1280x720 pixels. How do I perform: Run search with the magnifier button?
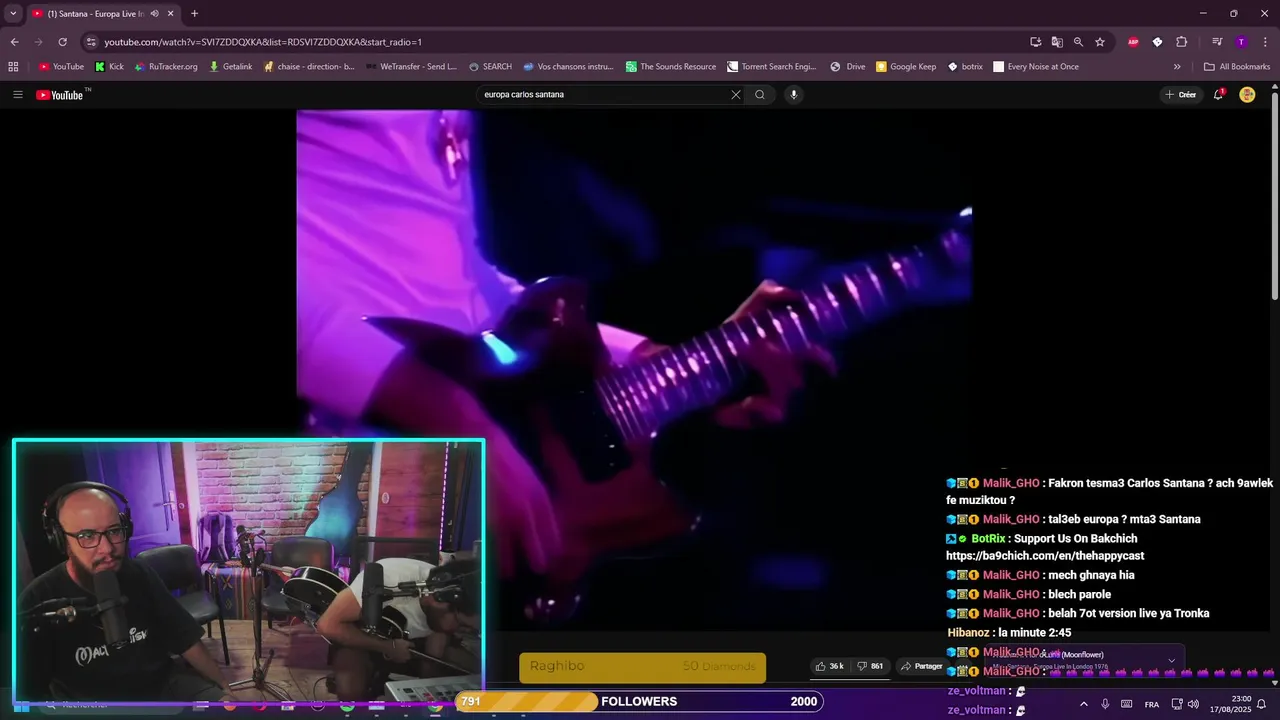click(760, 95)
